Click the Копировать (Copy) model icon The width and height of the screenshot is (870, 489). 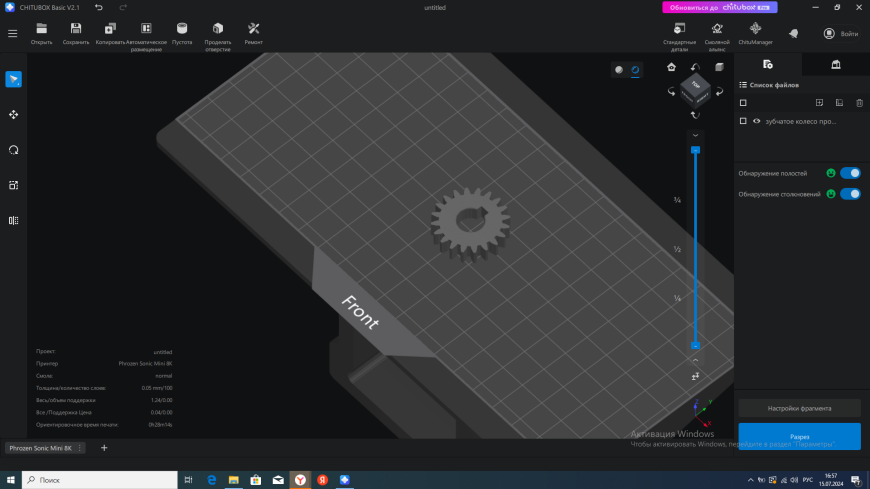110,33
